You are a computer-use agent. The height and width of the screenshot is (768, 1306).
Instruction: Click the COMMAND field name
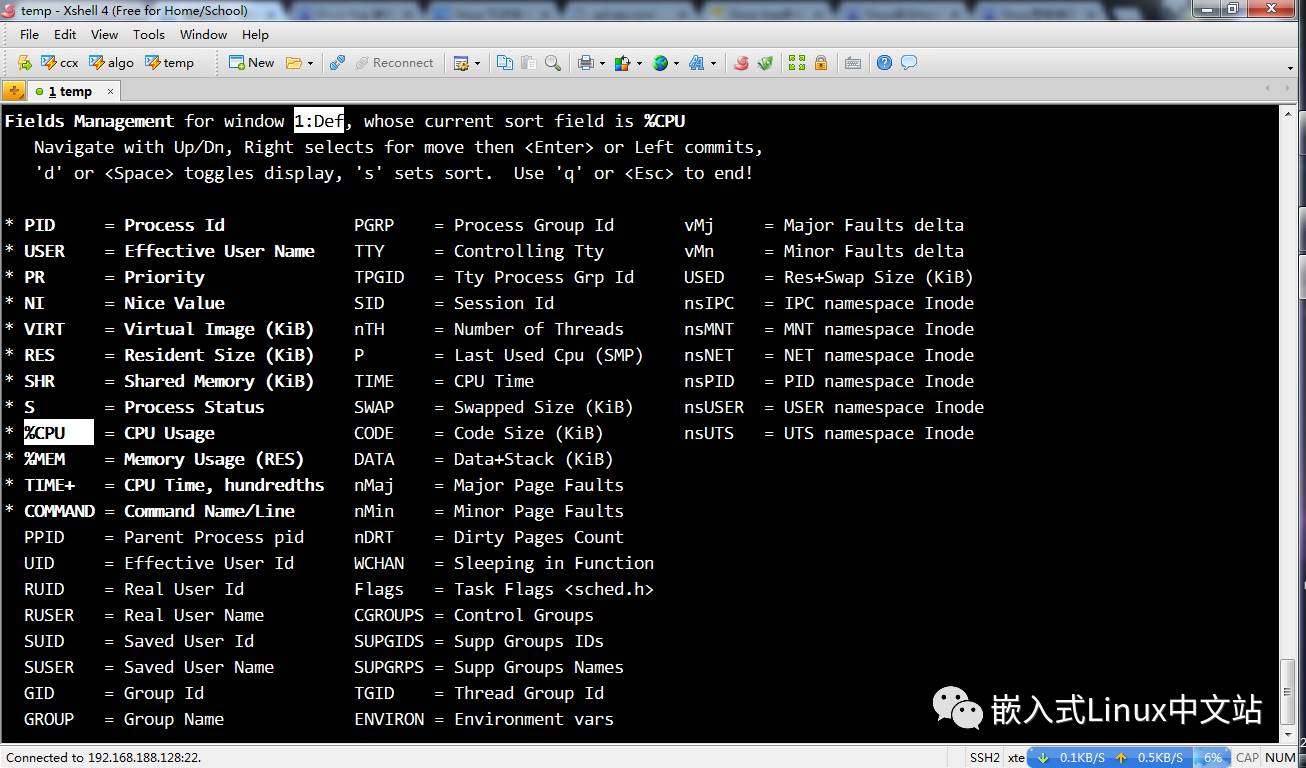(x=59, y=511)
